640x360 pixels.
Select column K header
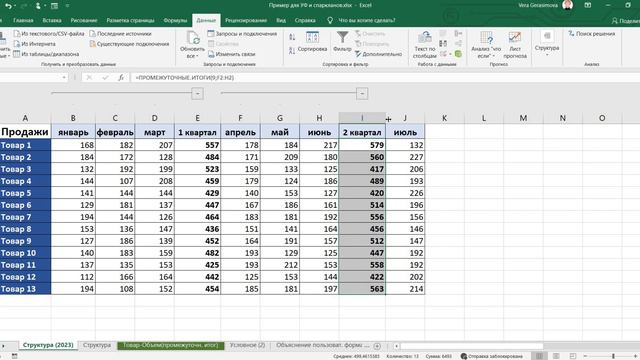[444, 118]
